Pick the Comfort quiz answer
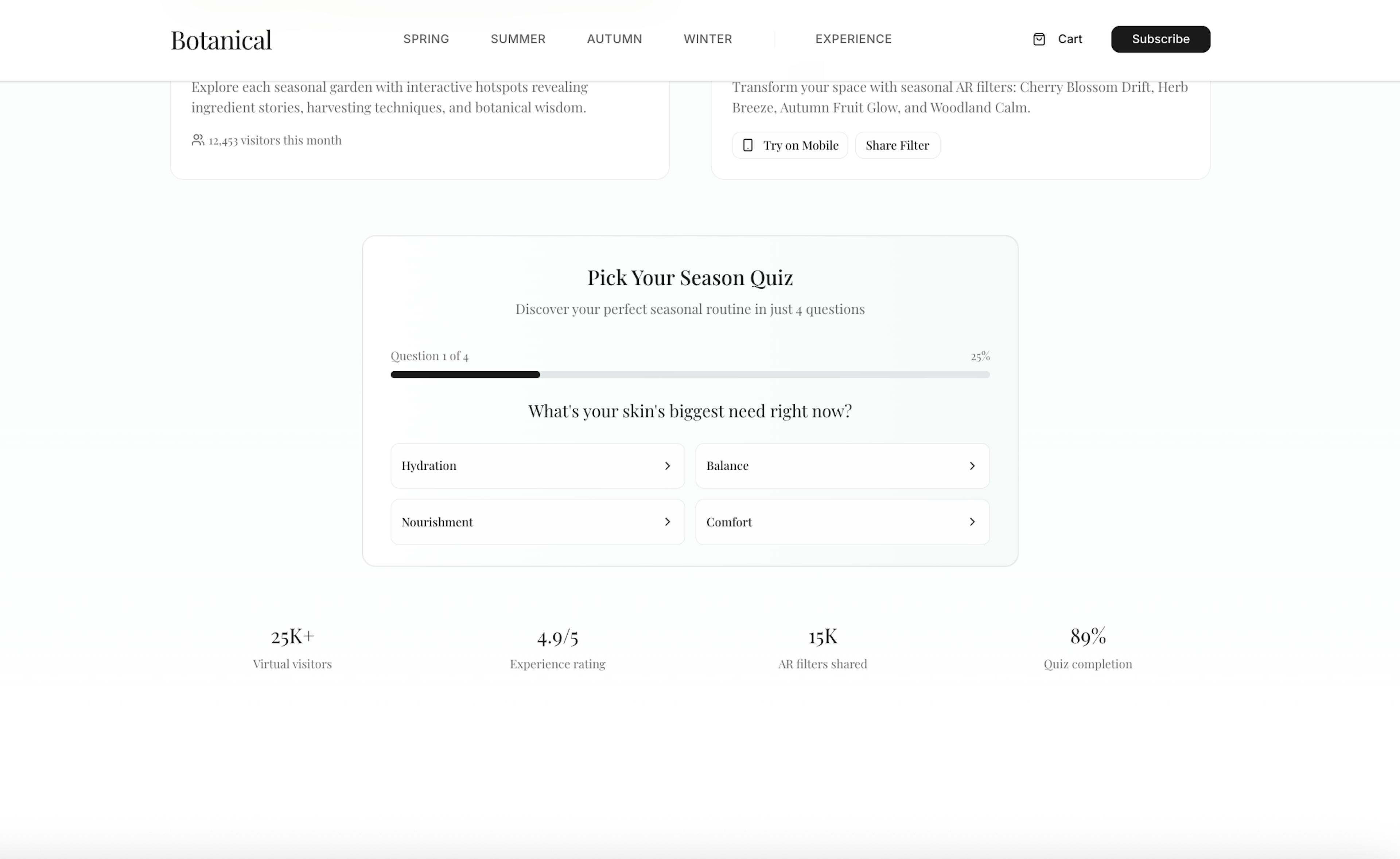Screen dimensions: 1400x859 tap(842, 522)
